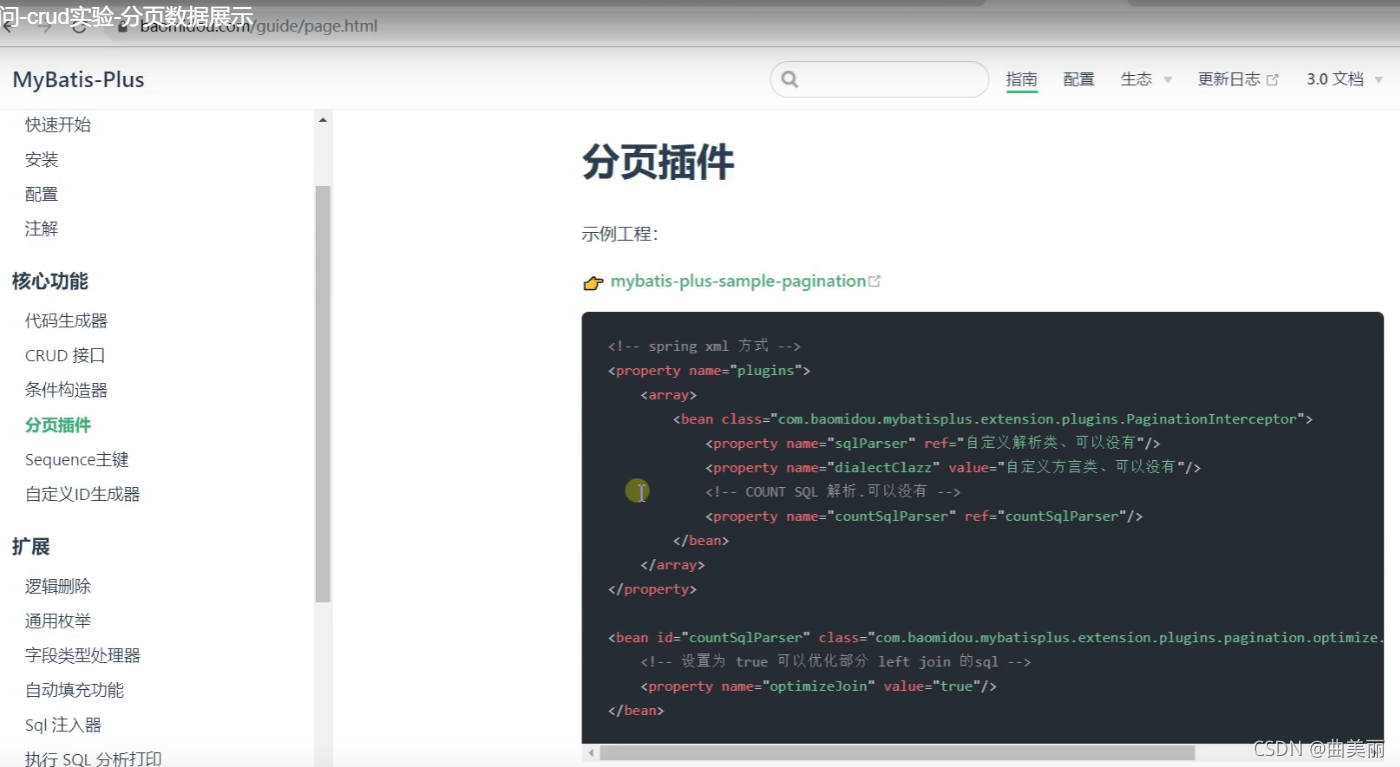Open 通用枚举 in sidebar
The width and height of the screenshot is (1400, 767).
[58, 621]
